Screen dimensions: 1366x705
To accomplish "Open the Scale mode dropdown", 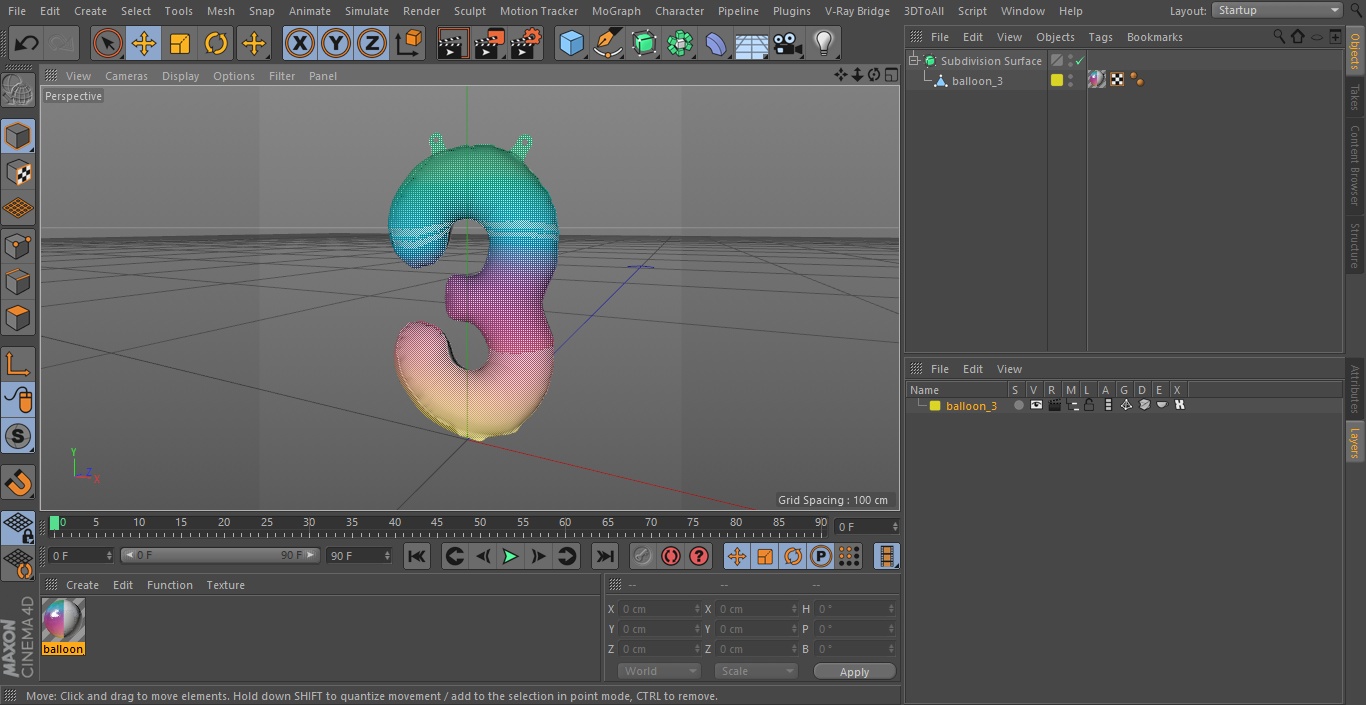I will 755,671.
